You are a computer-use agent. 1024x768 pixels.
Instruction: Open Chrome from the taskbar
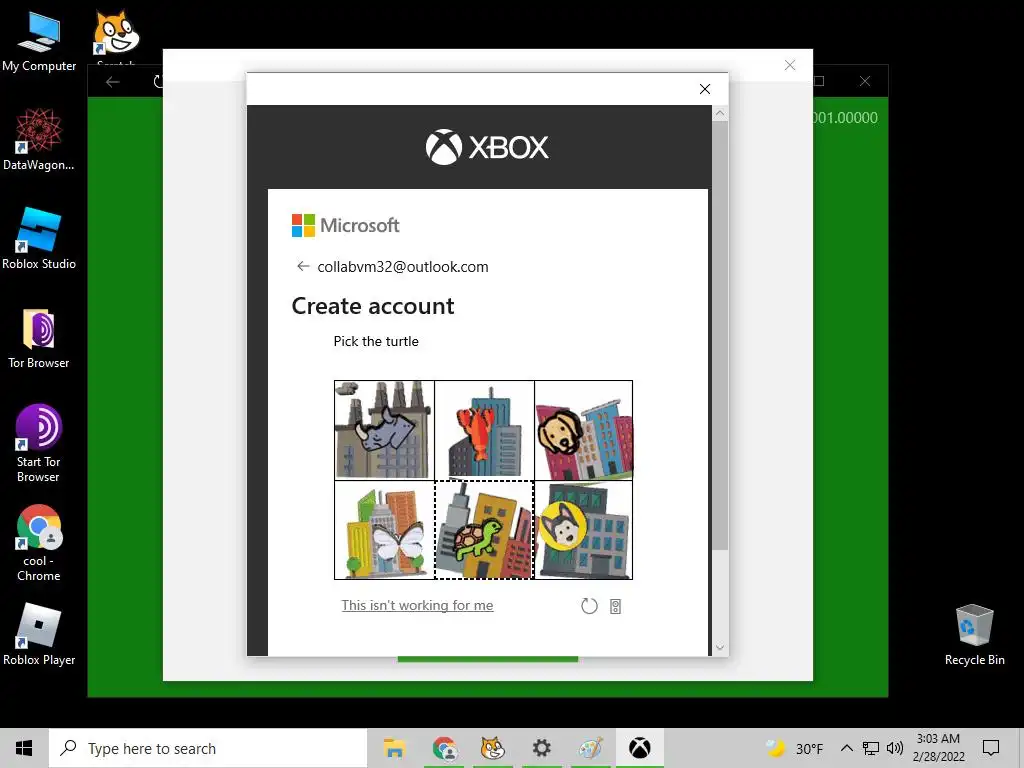click(444, 748)
